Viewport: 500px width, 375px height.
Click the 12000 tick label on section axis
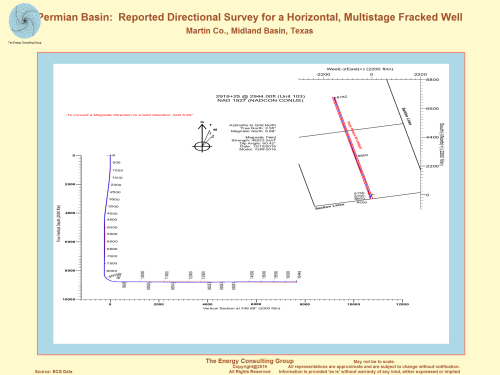coord(402,304)
